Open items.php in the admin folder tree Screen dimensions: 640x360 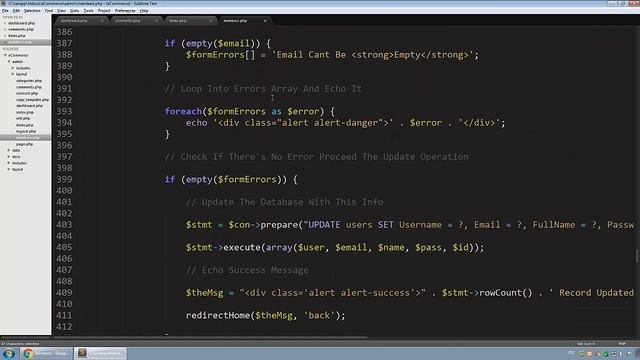click(25, 125)
